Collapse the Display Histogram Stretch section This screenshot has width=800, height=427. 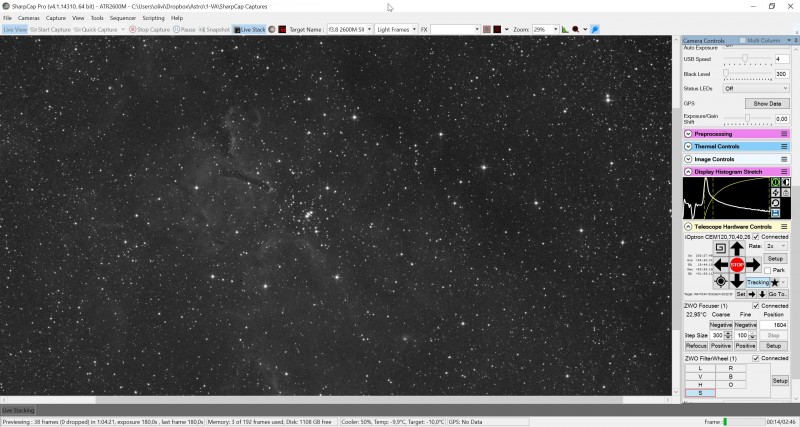pos(688,172)
